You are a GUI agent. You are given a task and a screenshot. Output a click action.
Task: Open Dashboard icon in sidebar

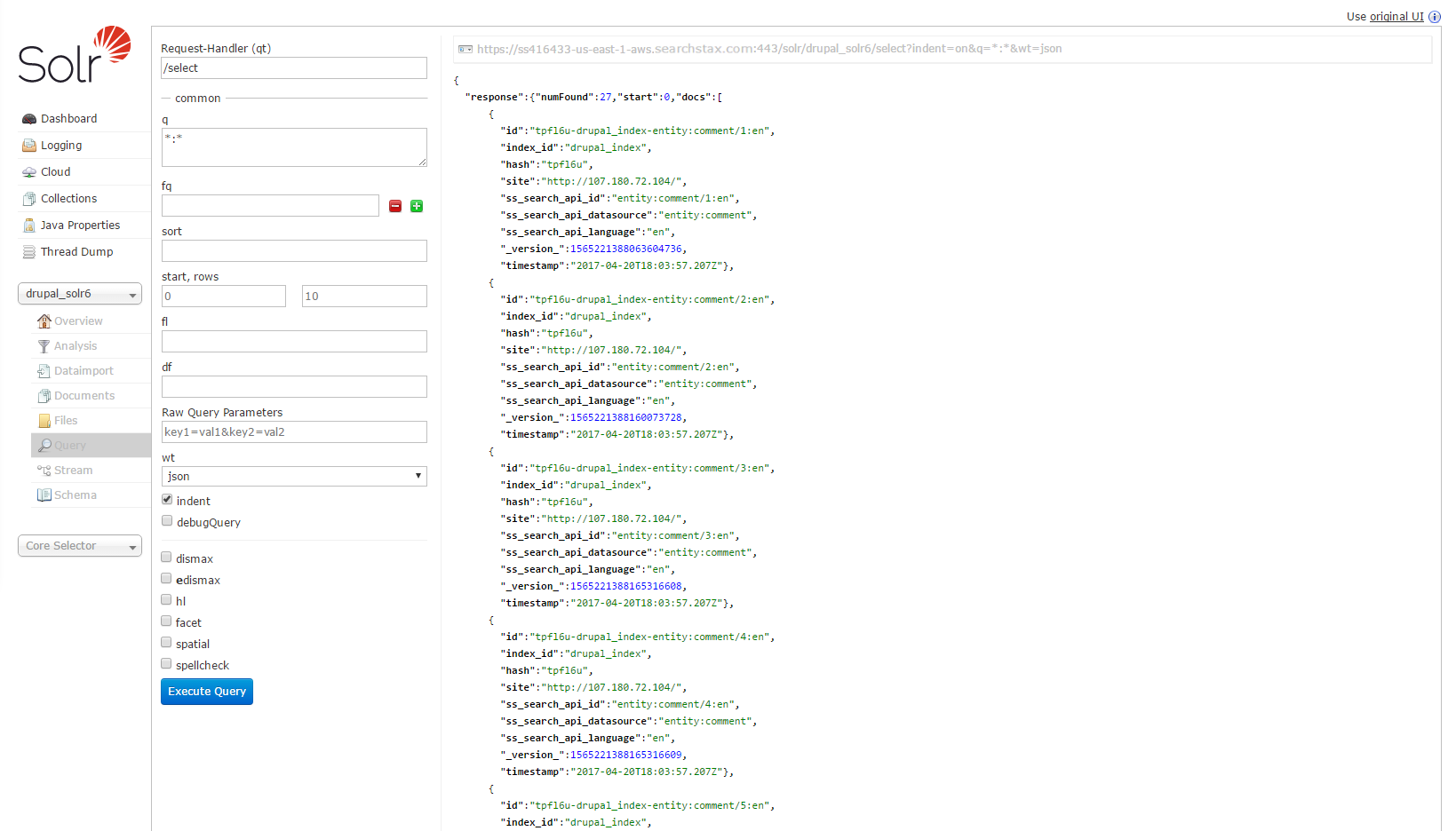point(29,119)
